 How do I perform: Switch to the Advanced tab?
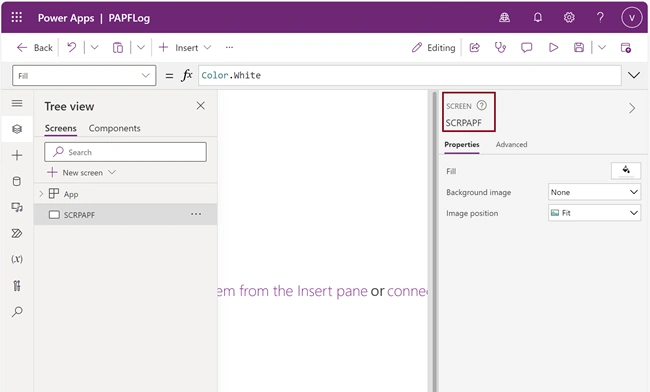(512, 145)
